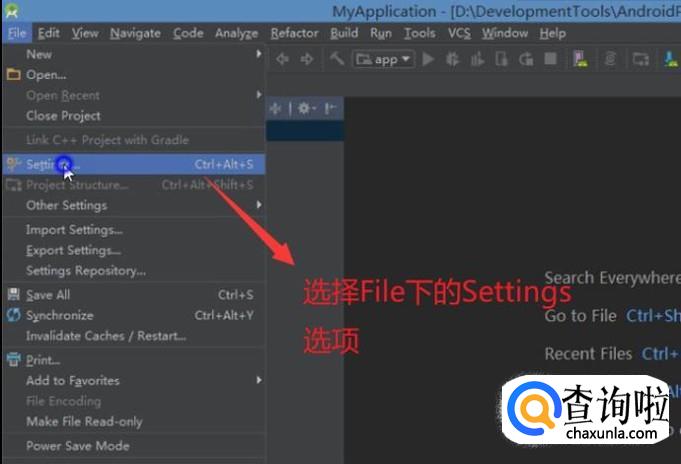The image size is (681, 464).
Task: Expand the Add to Favorites submenu arrow
Action: point(259,380)
